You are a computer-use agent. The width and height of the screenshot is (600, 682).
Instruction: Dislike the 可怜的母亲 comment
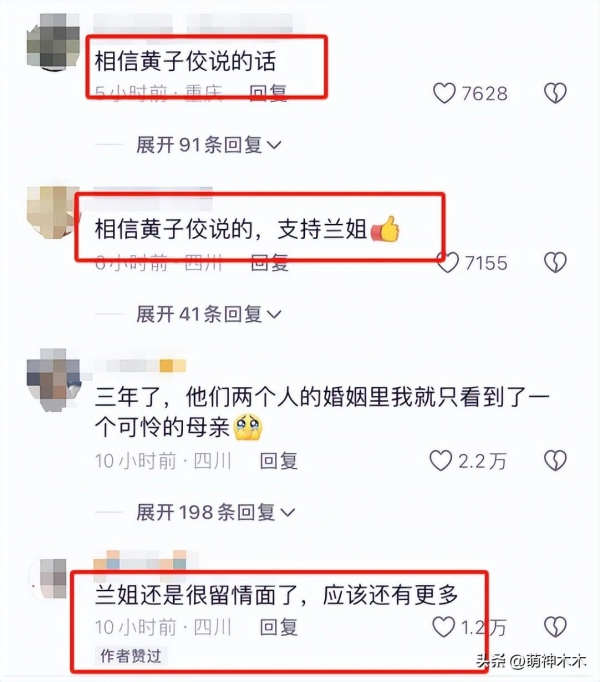[556, 460]
